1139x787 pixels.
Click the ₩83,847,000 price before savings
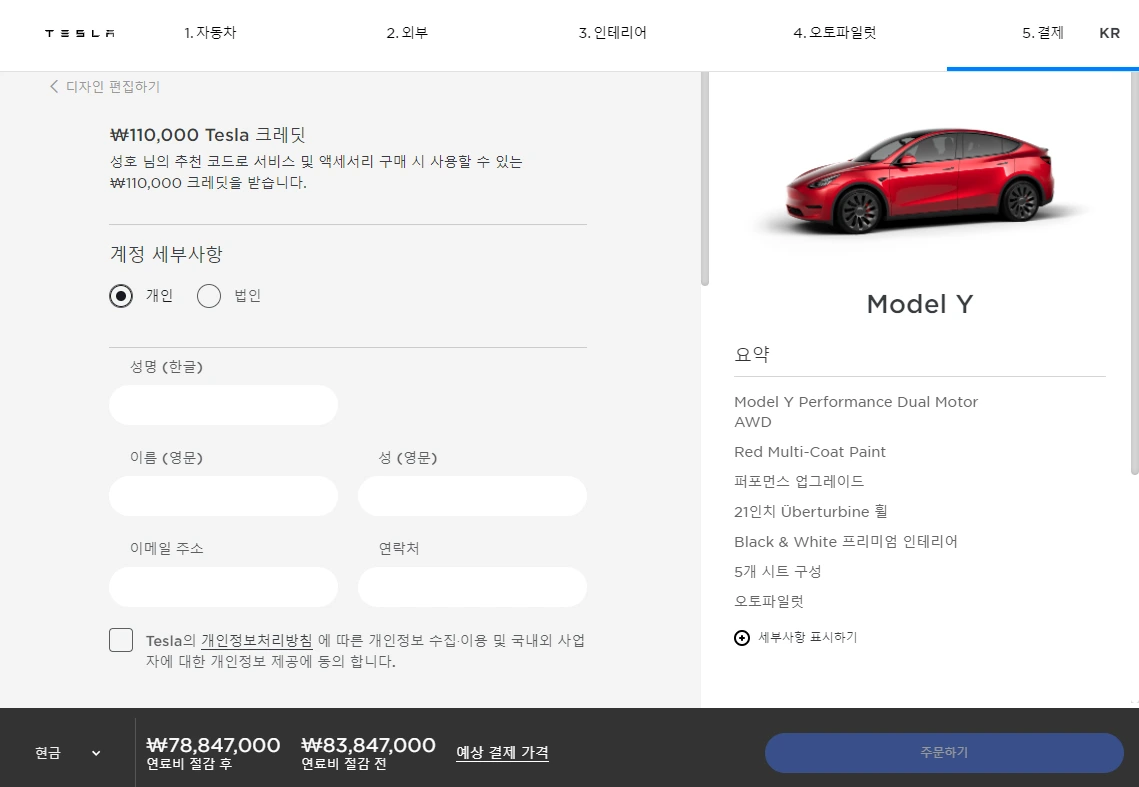click(x=368, y=745)
